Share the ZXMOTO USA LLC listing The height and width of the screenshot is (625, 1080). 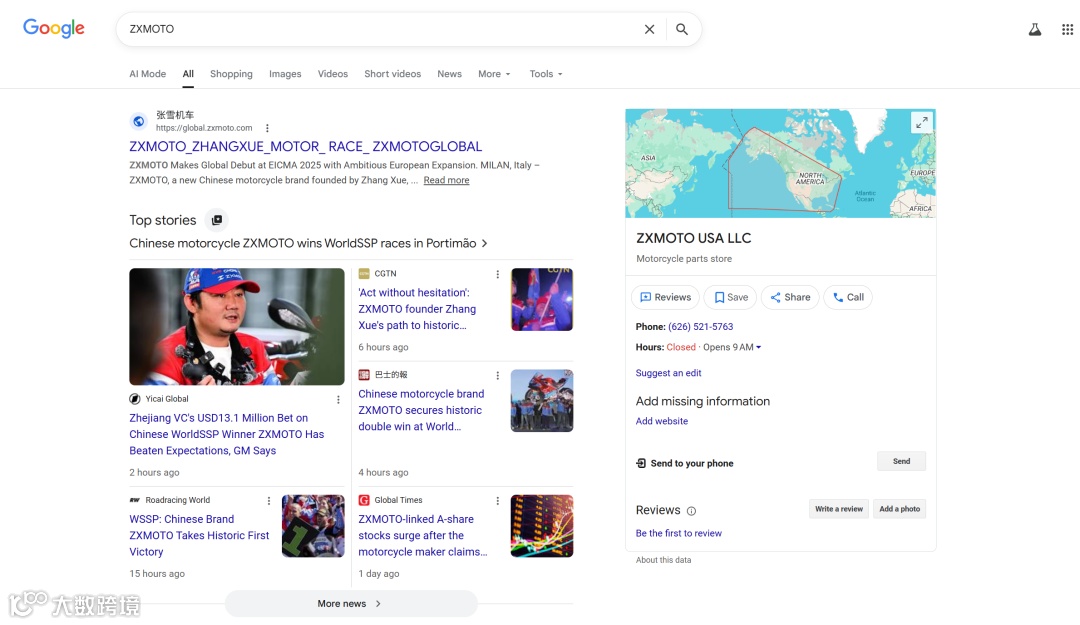point(790,297)
